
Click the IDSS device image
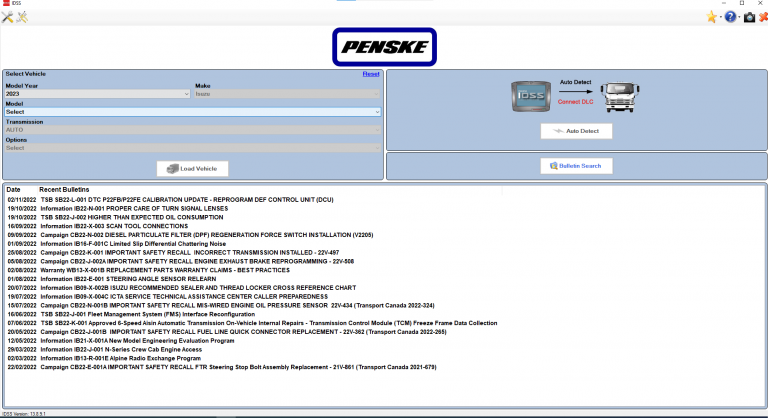click(x=531, y=96)
